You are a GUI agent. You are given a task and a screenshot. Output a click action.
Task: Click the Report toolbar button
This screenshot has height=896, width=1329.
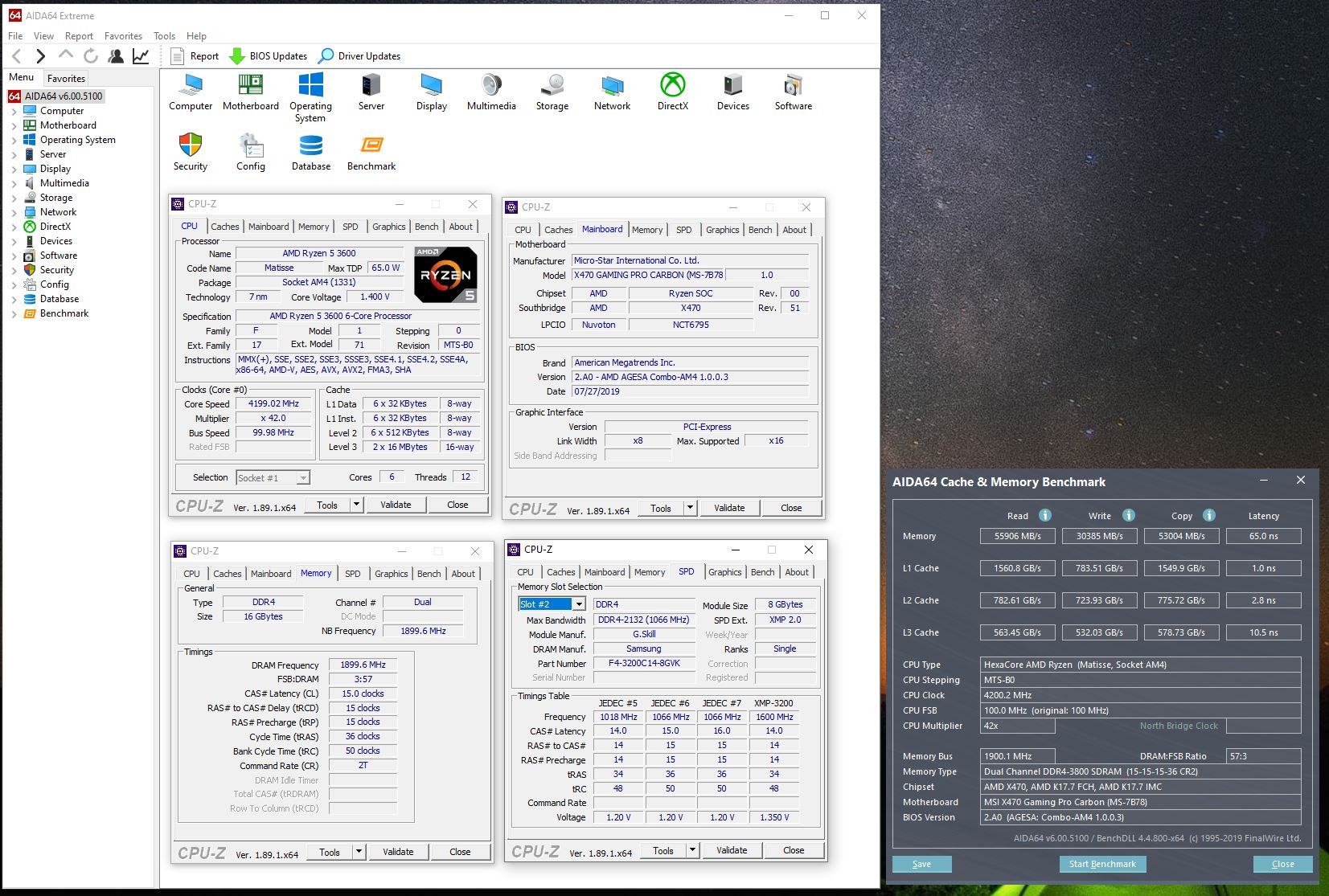click(195, 55)
